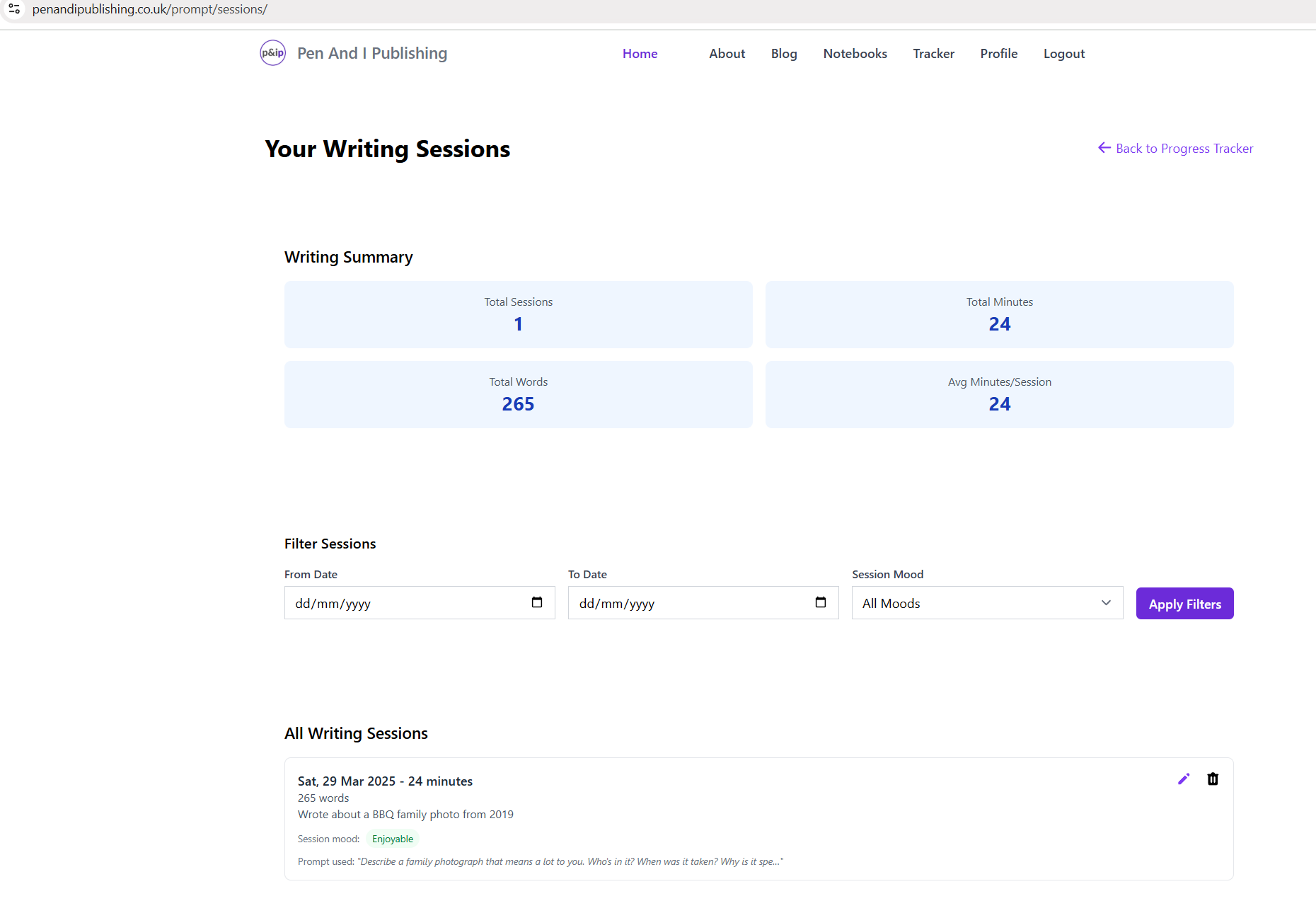Screen dimensions: 1316x901
Task: Open the Home nav item
Action: (640, 54)
